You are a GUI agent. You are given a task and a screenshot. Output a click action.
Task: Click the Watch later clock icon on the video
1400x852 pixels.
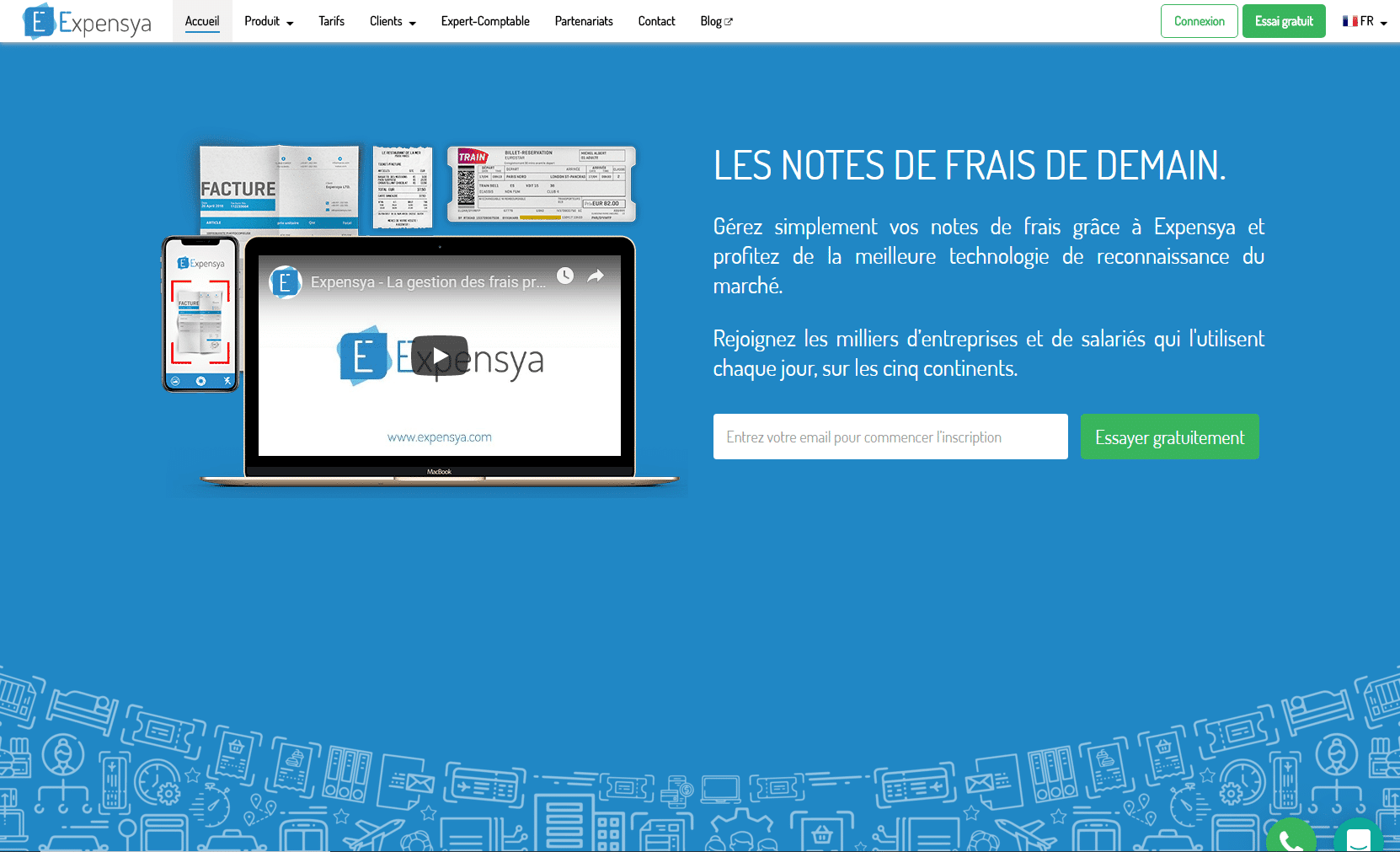click(565, 276)
